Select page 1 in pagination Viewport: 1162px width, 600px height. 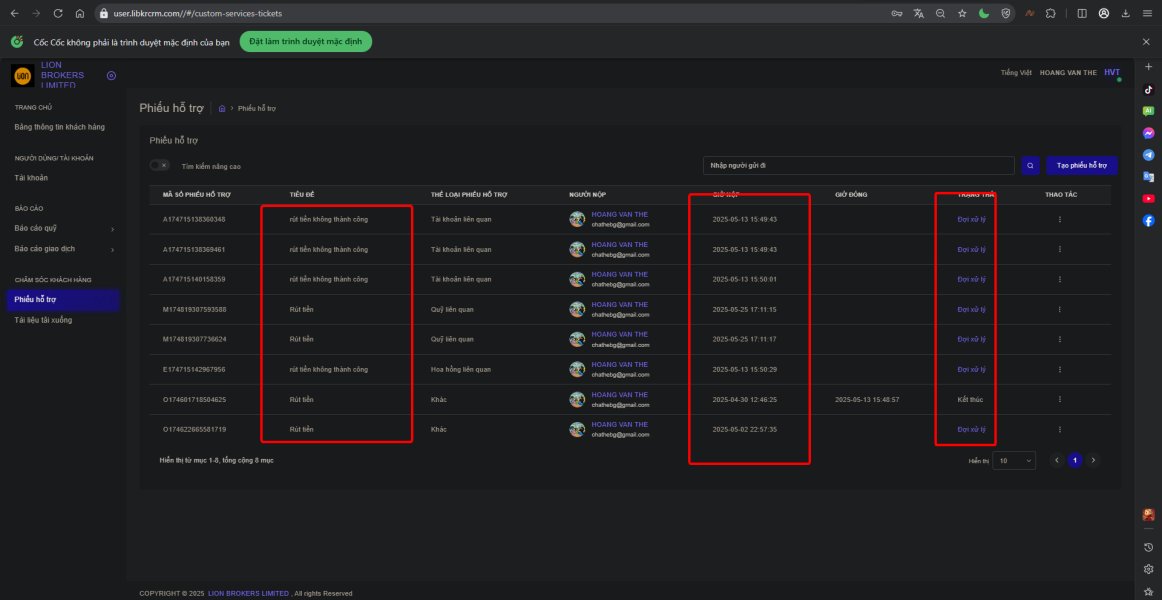[x=1075, y=461]
